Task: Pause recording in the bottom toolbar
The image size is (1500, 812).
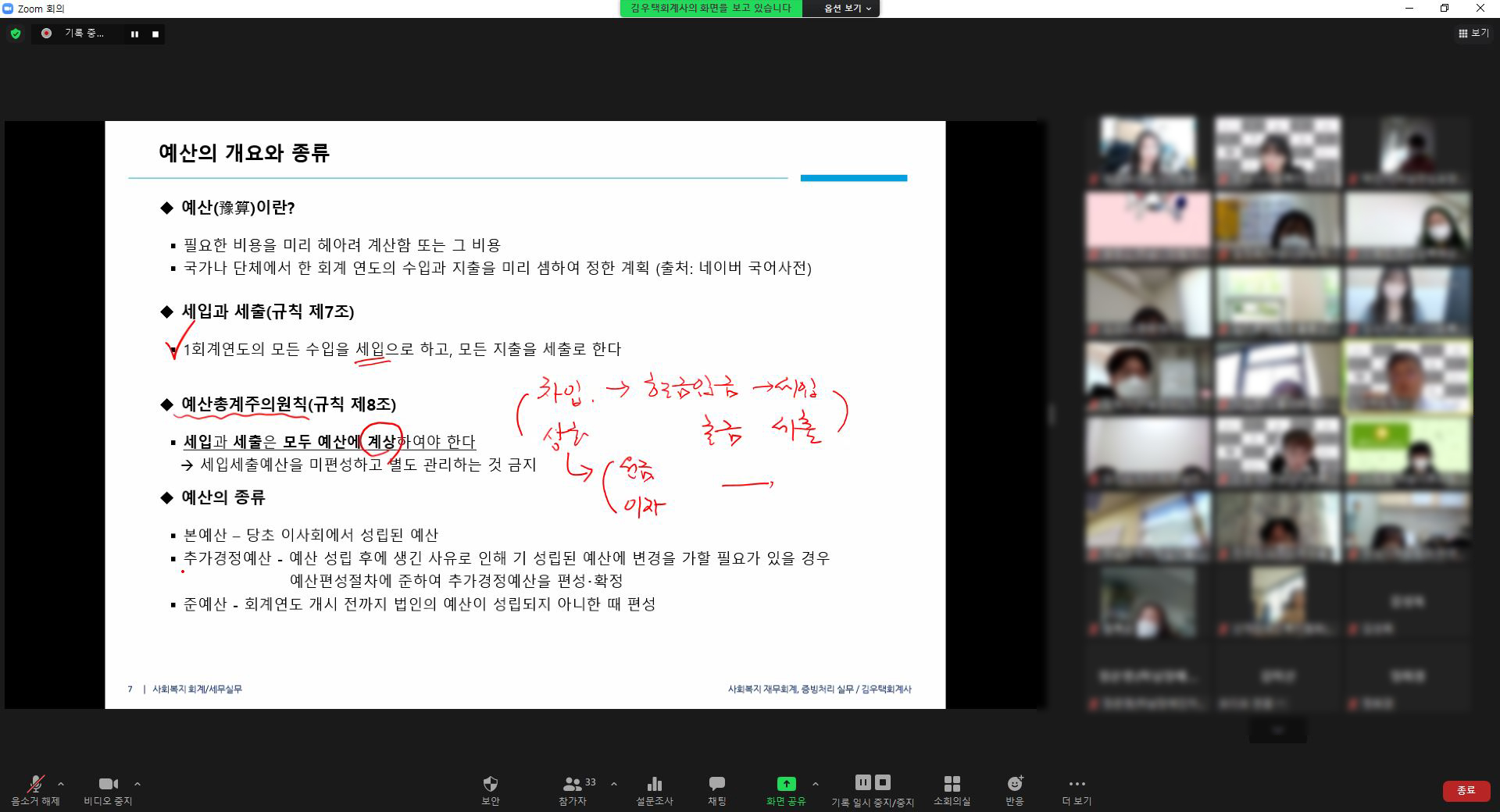Action: (862, 782)
